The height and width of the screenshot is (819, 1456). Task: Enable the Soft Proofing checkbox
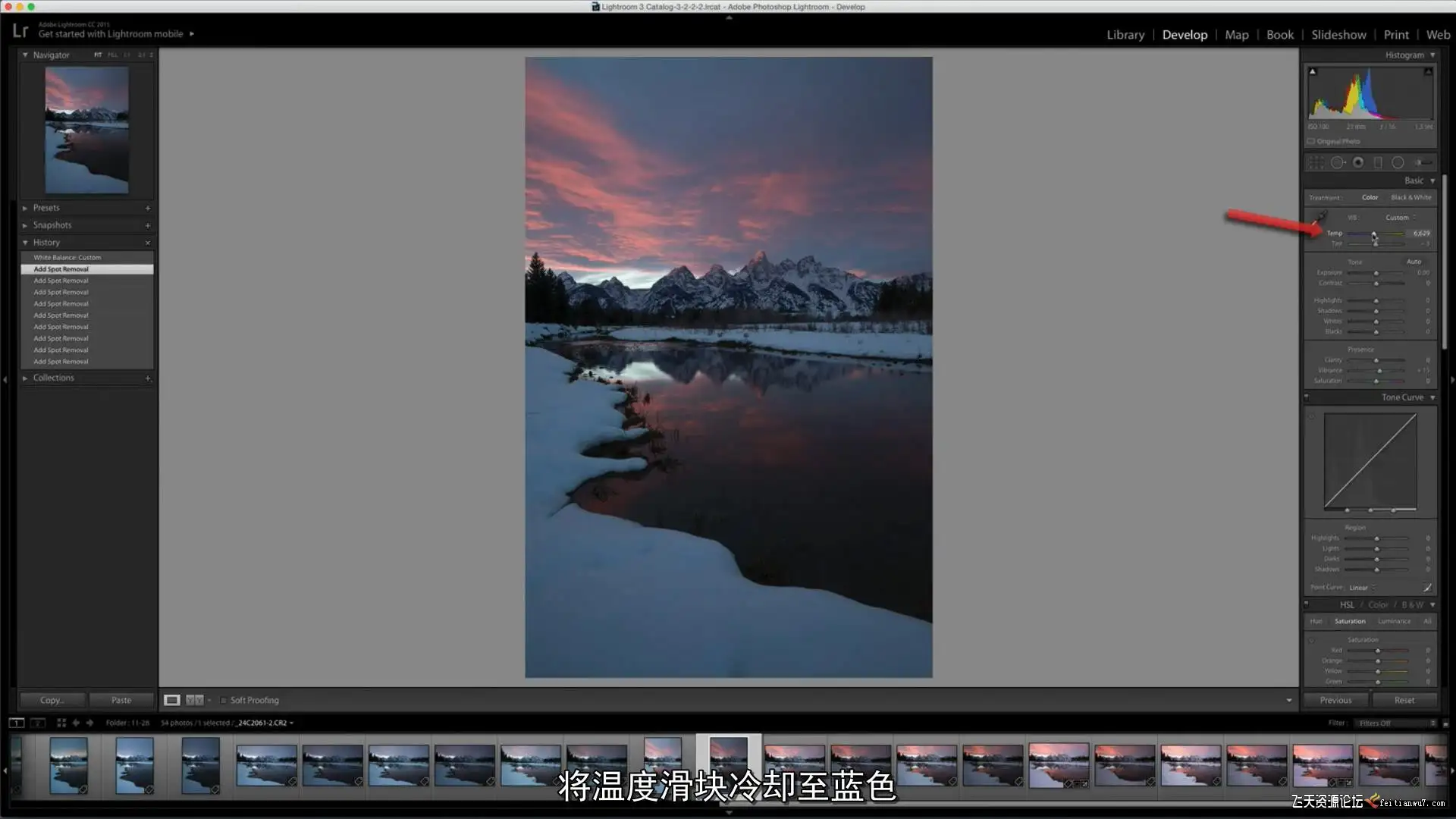[x=223, y=700]
